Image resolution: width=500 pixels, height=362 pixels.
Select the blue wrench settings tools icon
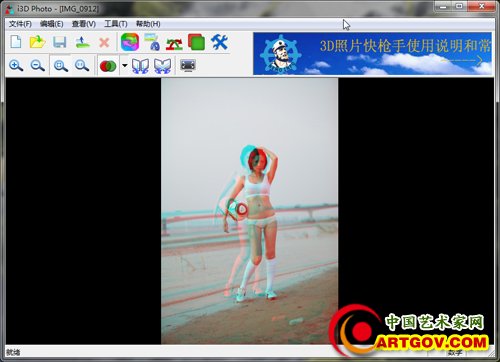(219, 42)
